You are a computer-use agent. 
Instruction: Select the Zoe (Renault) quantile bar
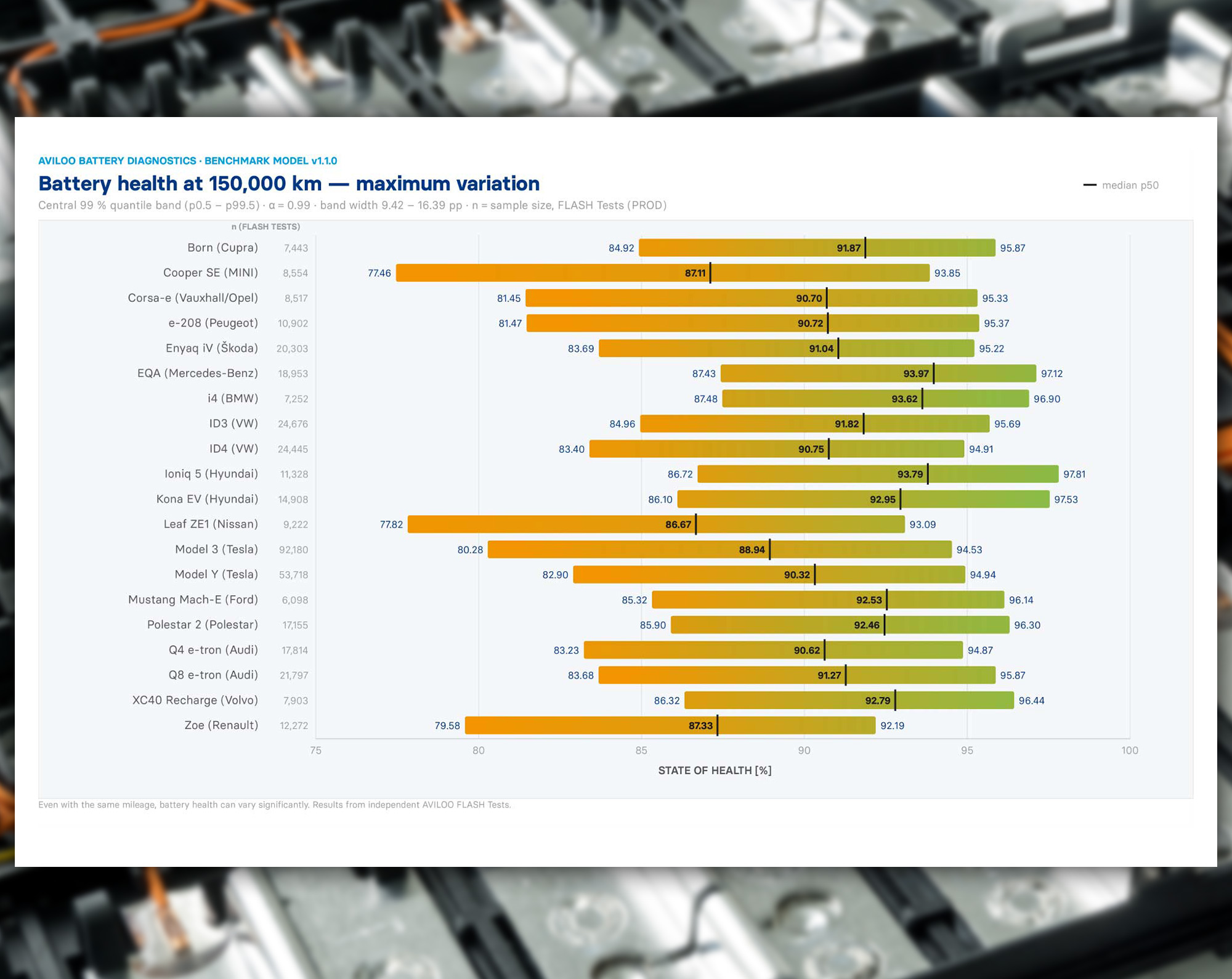point(670,725)
